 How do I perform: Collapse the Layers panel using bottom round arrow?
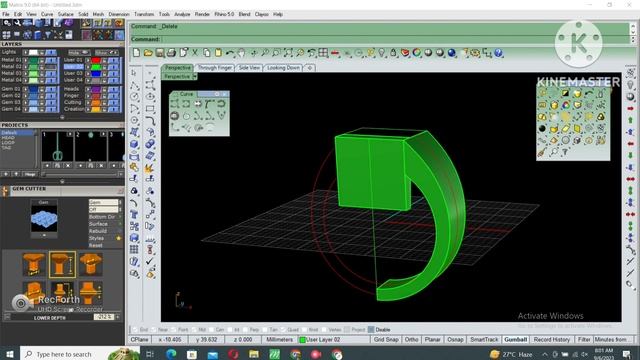[62, 117]
